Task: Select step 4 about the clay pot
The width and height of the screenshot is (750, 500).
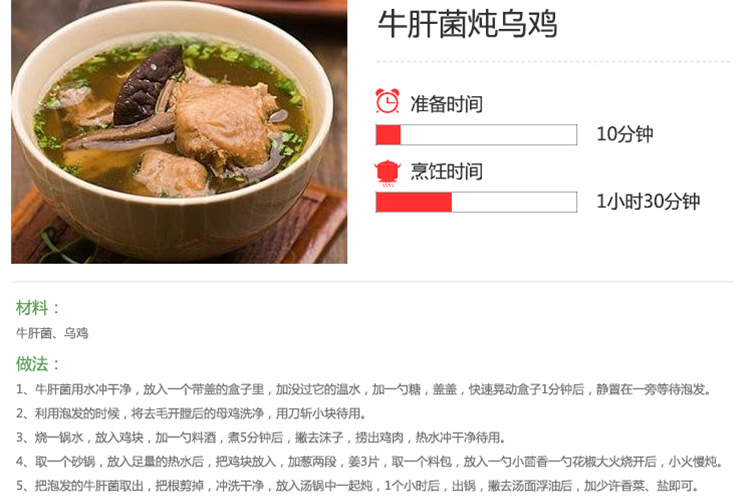Action: click(x=369, y=462)
